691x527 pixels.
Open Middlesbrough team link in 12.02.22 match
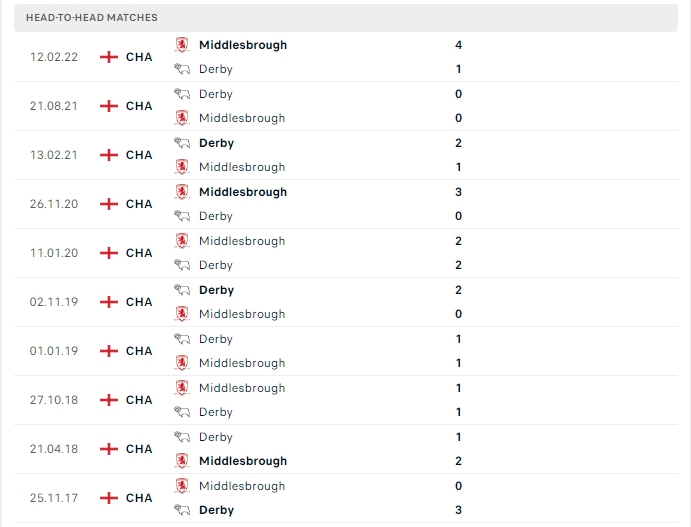pos(242,45)
